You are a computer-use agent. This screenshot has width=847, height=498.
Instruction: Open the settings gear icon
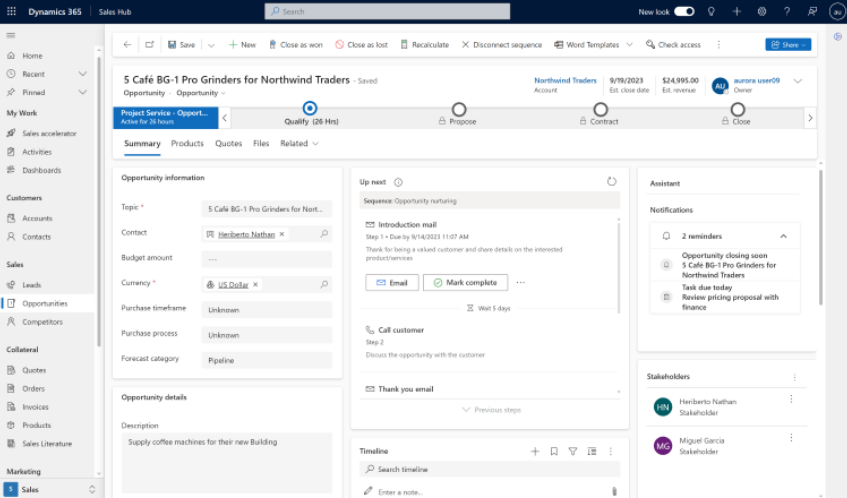[x=762, y=11]
